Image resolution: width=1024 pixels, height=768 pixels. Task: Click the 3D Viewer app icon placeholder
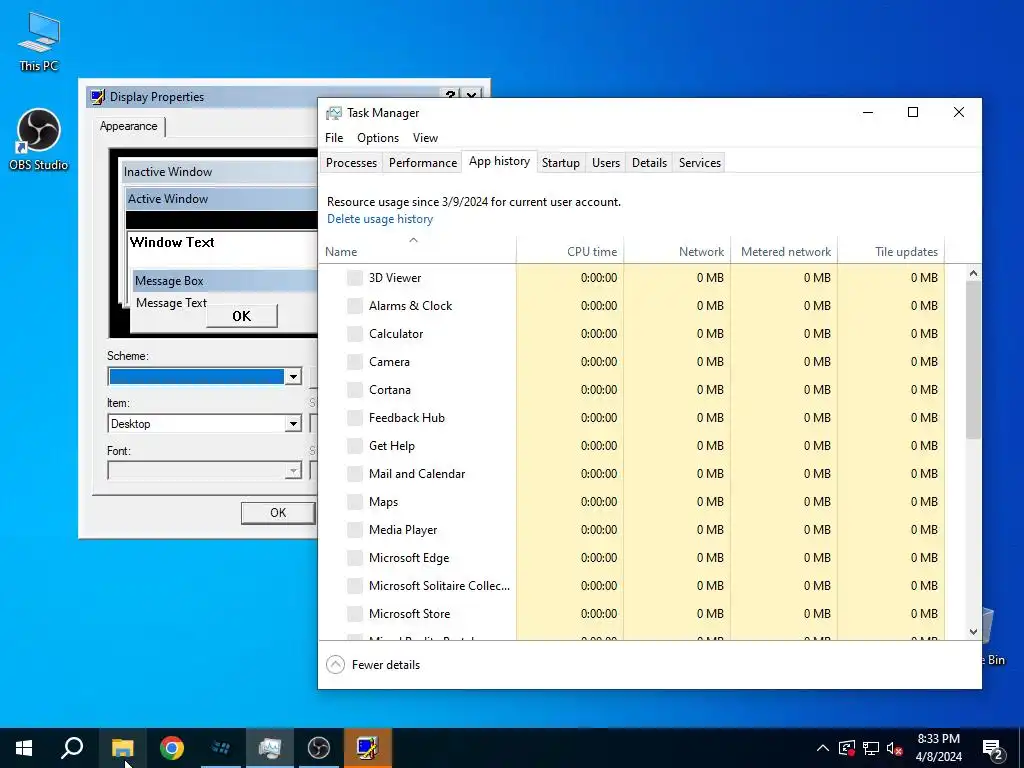click(x=355, y=278)
